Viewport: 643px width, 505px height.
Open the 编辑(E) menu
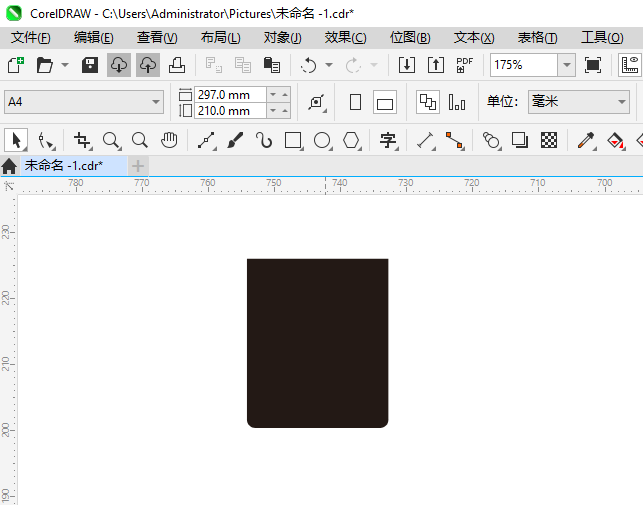click(93, 38)
